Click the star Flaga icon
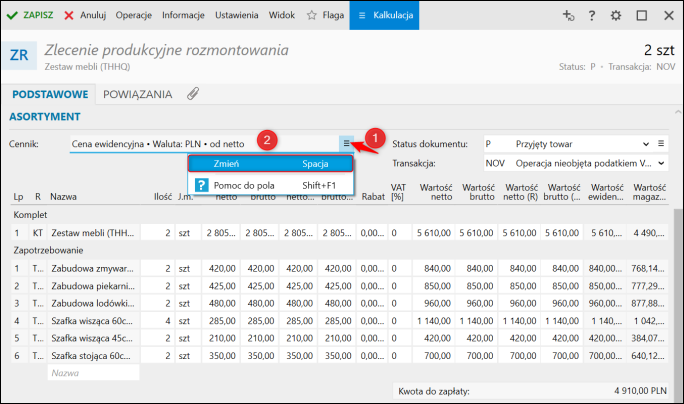Viewport: 684px width, 404px height. point(311,15)
